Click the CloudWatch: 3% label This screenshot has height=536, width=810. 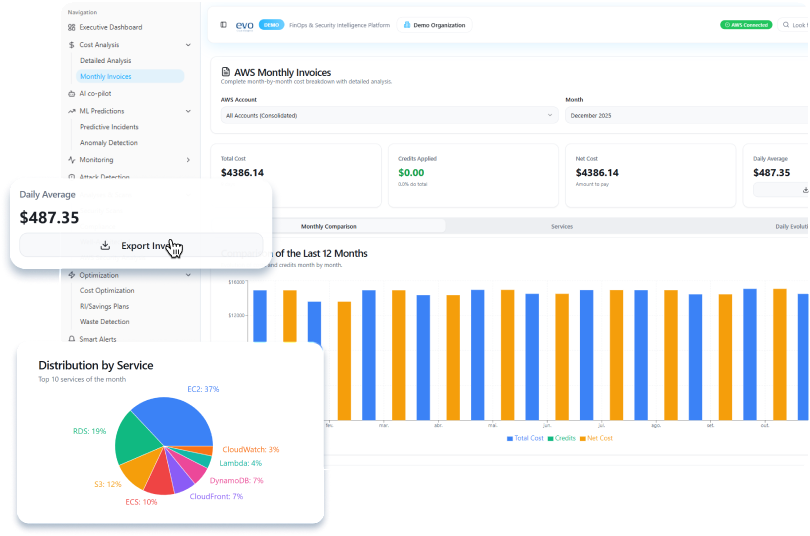pos(251,449)
